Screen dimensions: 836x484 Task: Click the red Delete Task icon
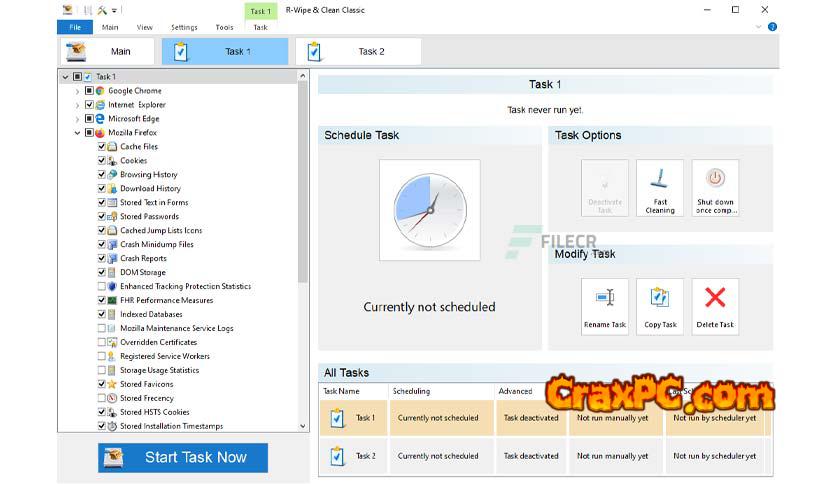[715, 297]
